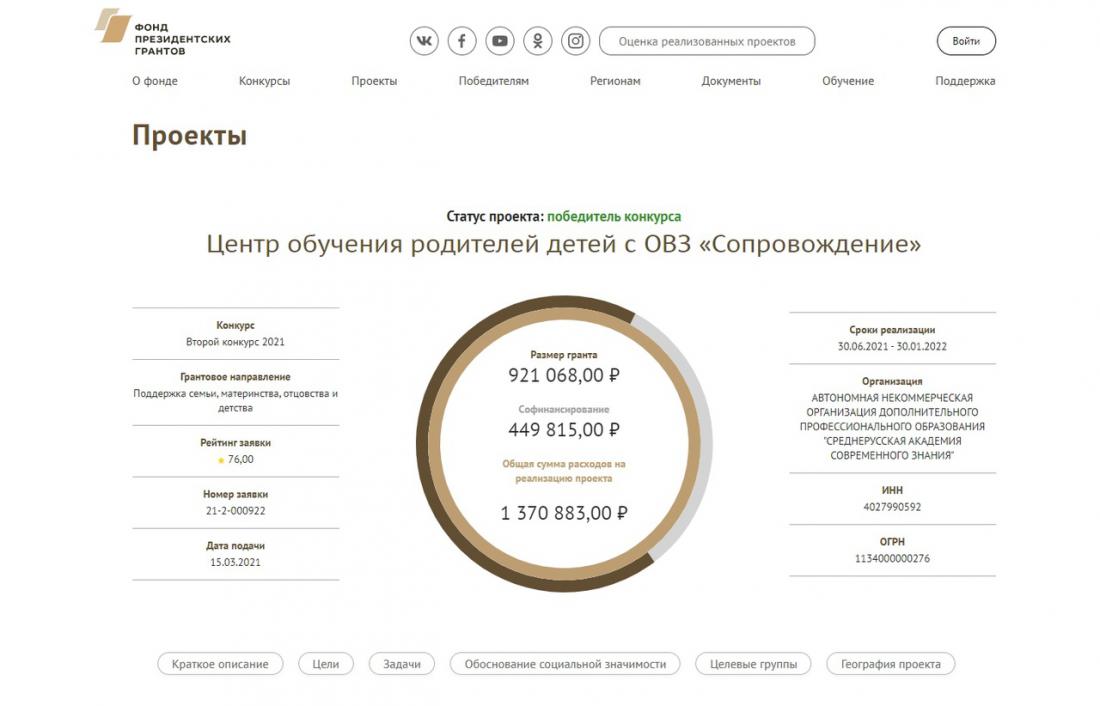Screen dimensions: 1100x706
Task: Open the Instagram icon link
Action: tap(576, 41)
